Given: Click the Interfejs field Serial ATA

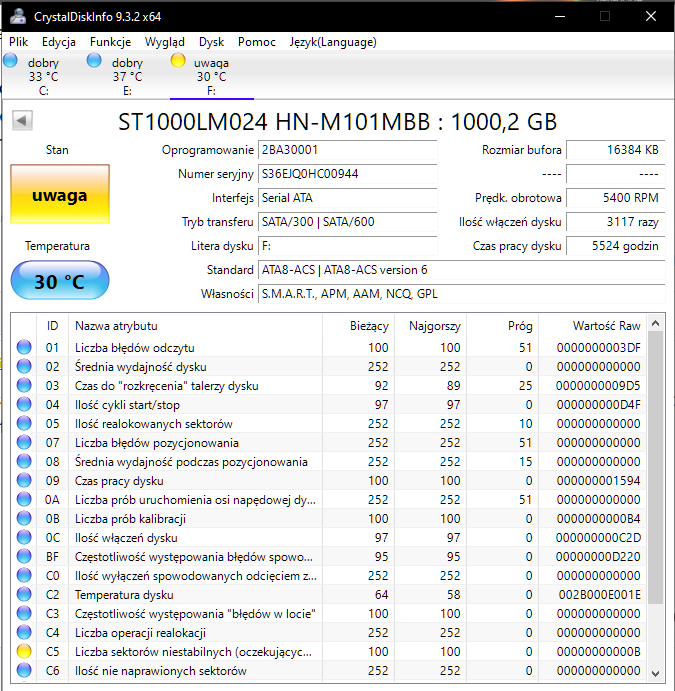Looking at the screenshot, I should pyautogui.click(x=348, y=197).
